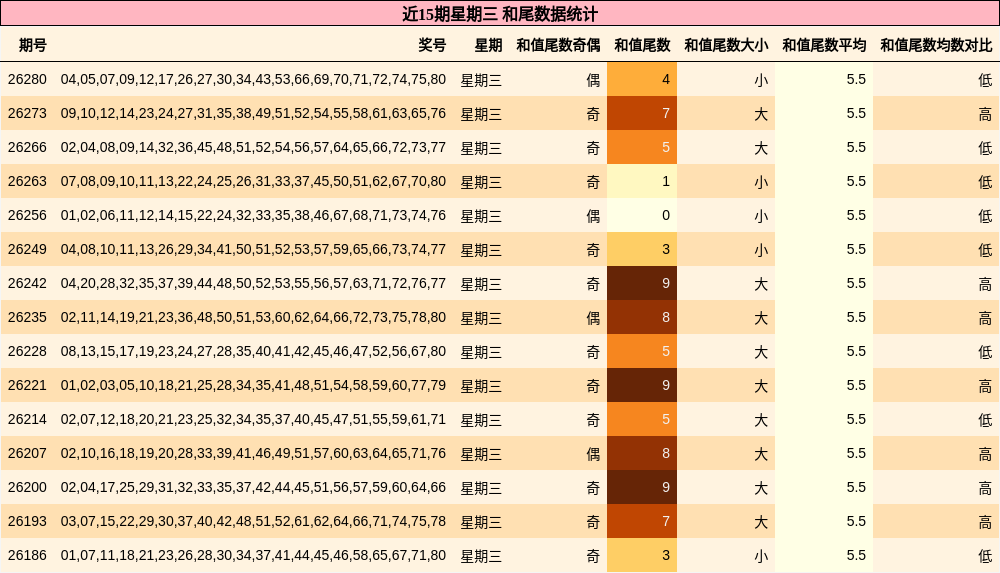1000x573 pixels.
Task: Select period number 26214
Action: pos(27,419)
